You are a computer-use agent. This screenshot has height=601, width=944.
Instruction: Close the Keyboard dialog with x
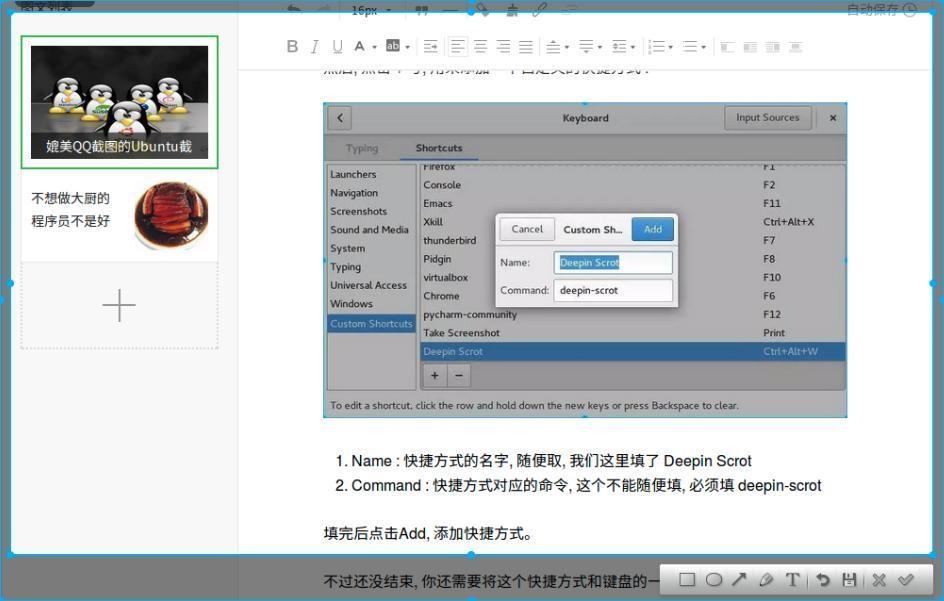click(x=833, y=118)
